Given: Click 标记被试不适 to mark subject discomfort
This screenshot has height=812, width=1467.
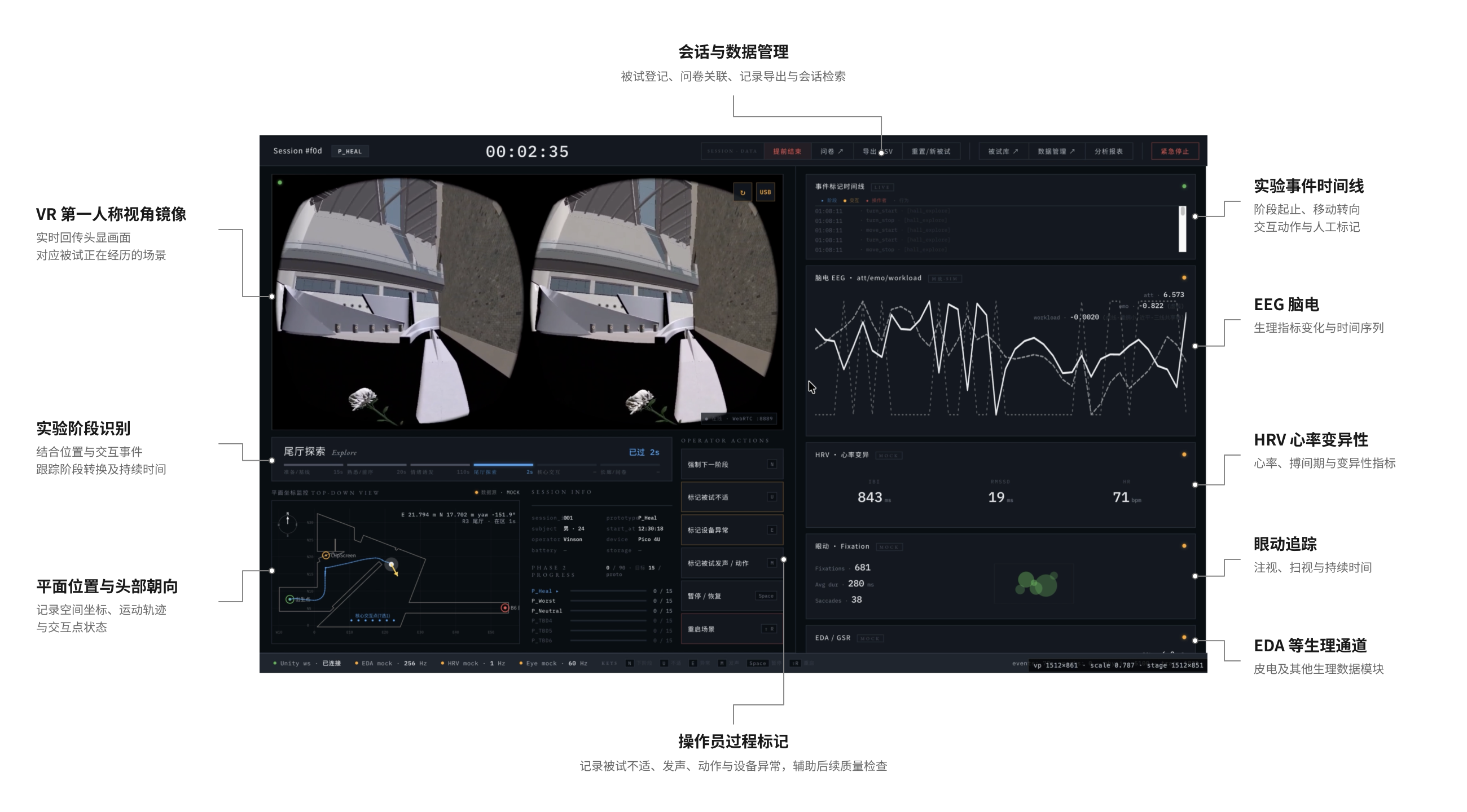Looking at the screenshot, I should (x=732, y=497).
